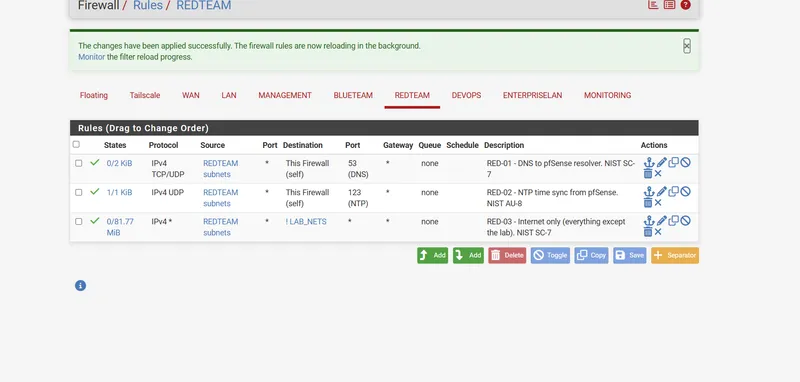Screen dimensions: 800x382
Task: Click the IPv4 TCP/UDP protocol cell
Action: [x=168, y=169]
